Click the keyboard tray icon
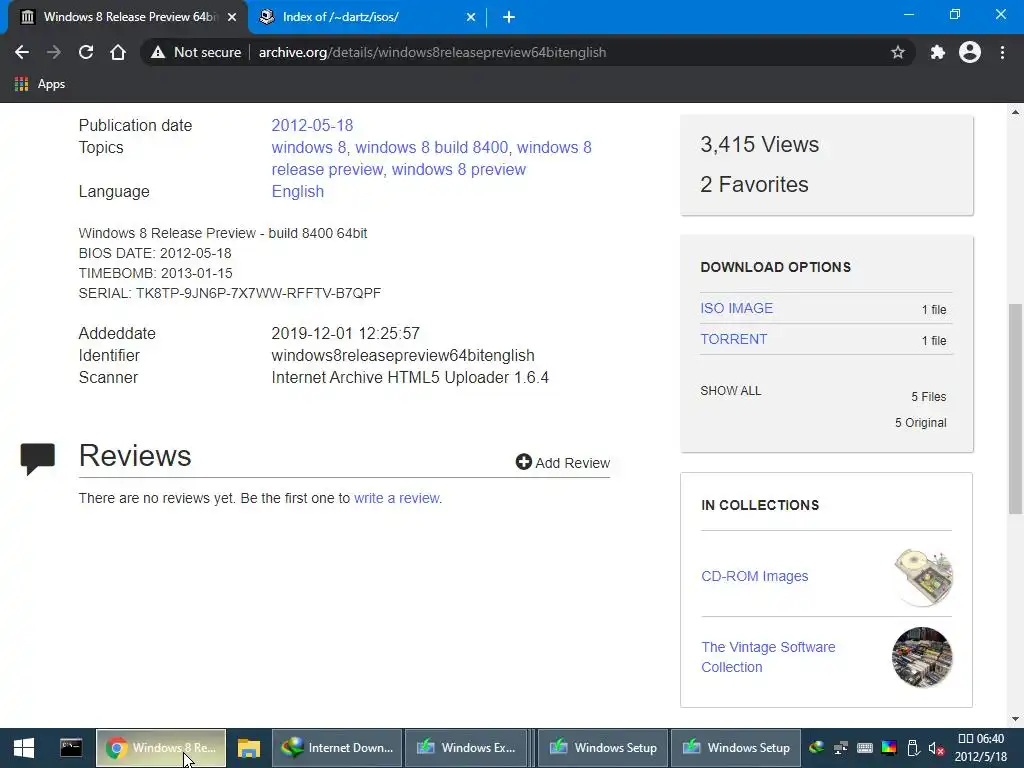Image resolution: width=1024 pixels, height=768 pixels. tap(865, 748)
